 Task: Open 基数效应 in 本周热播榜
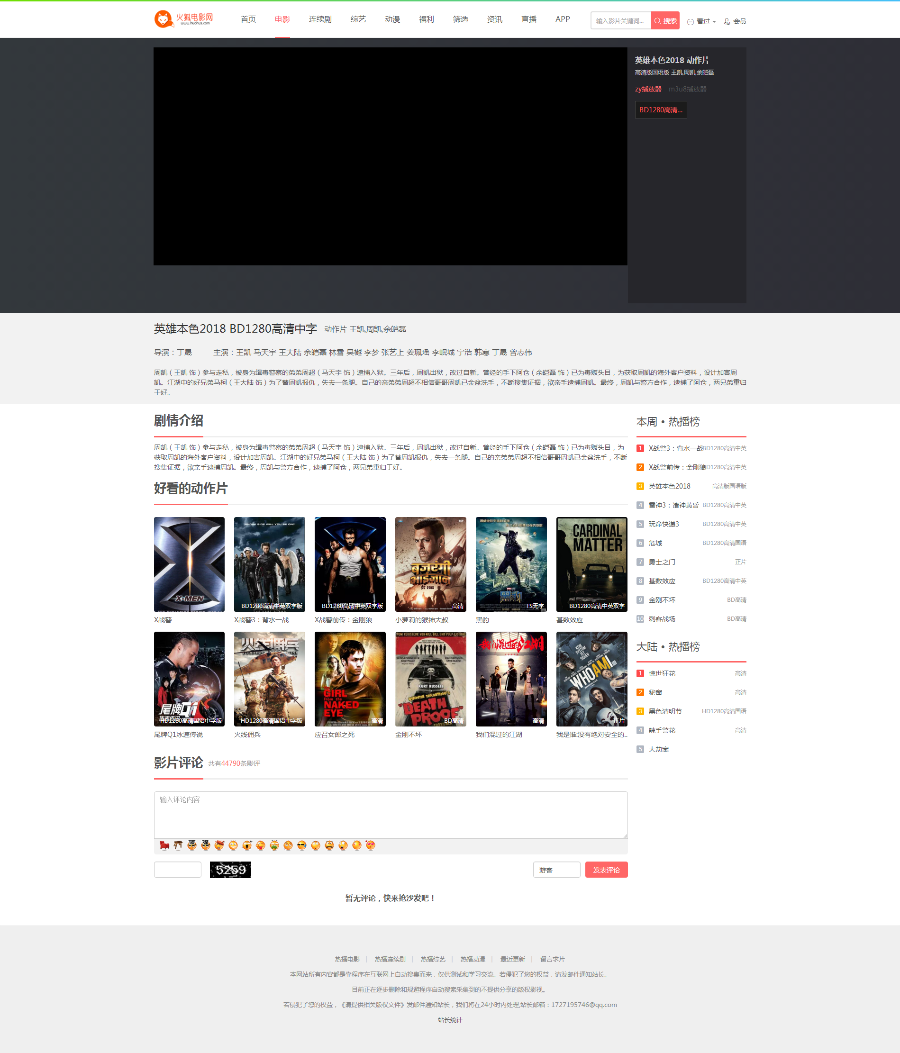pyautogui.click(x=691, y=581)
